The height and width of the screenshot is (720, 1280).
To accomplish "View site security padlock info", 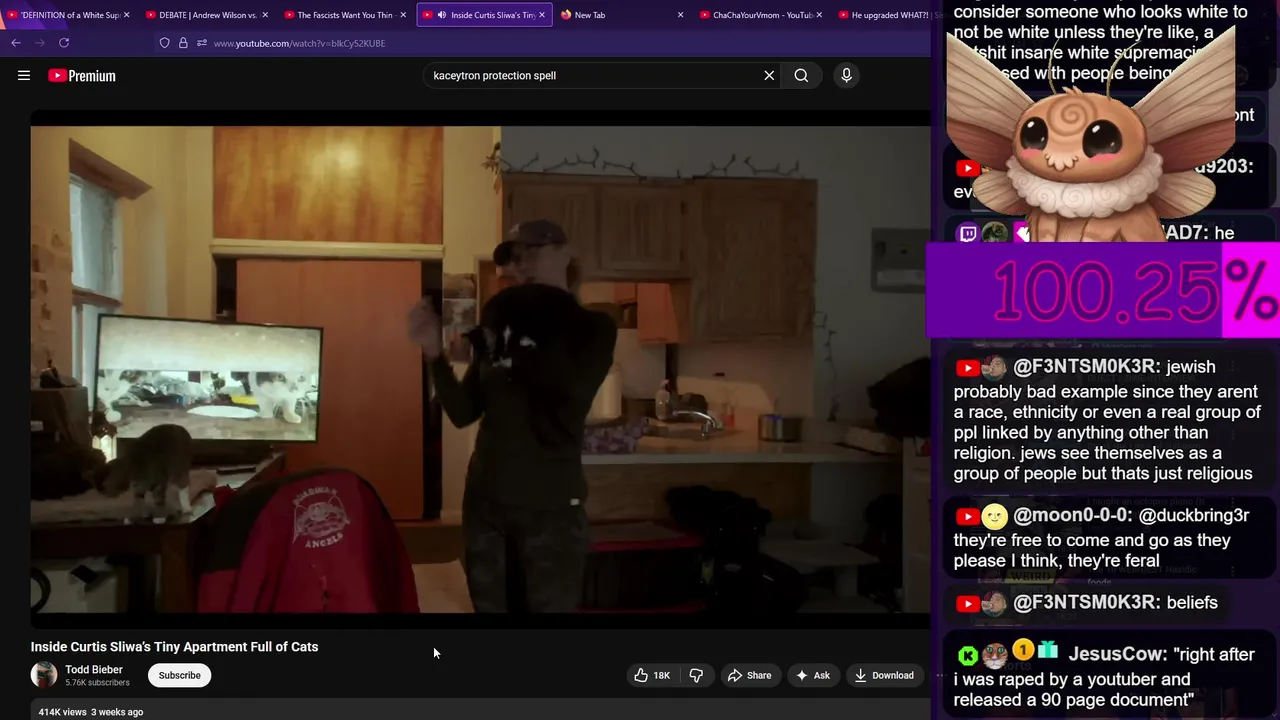I will [183, 43].
